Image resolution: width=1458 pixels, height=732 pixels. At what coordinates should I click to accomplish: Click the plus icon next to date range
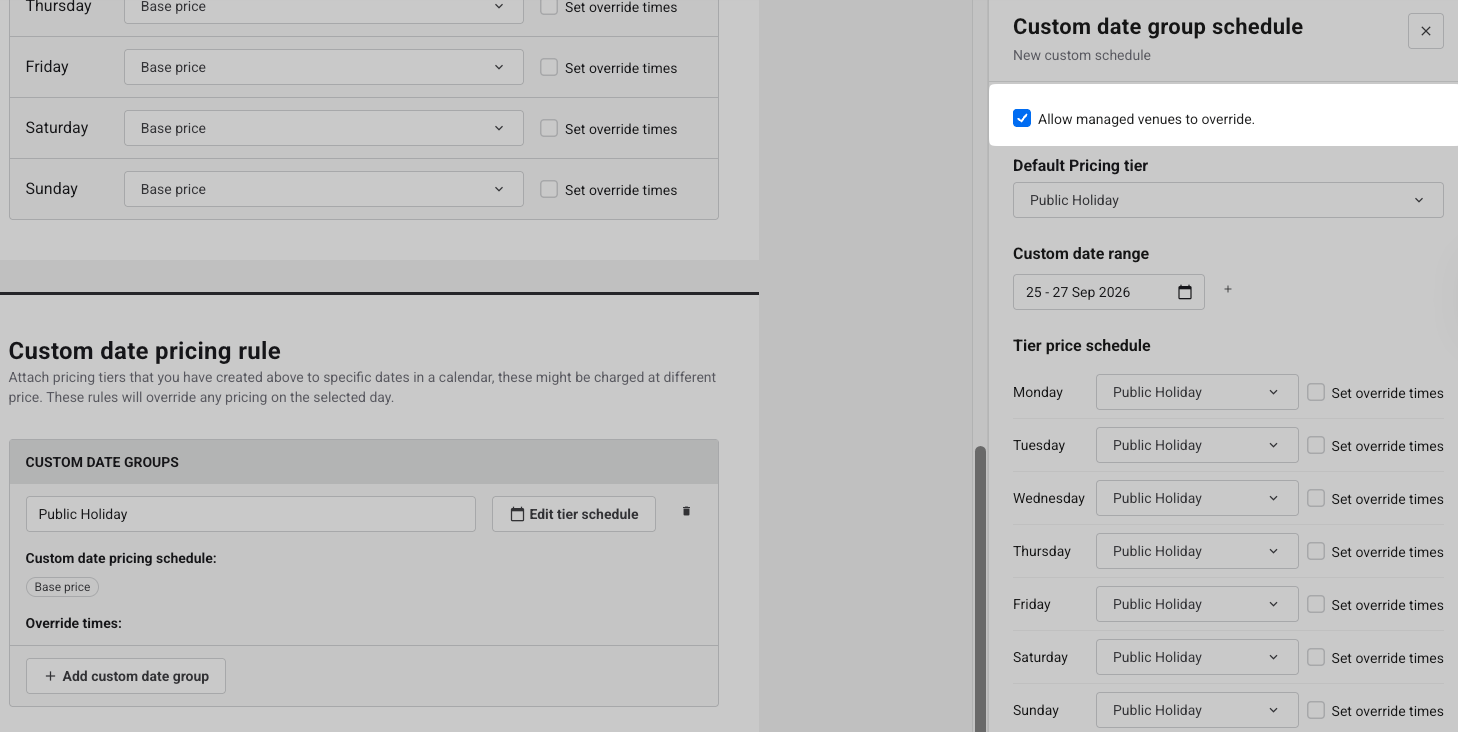tap(1228, 290)
